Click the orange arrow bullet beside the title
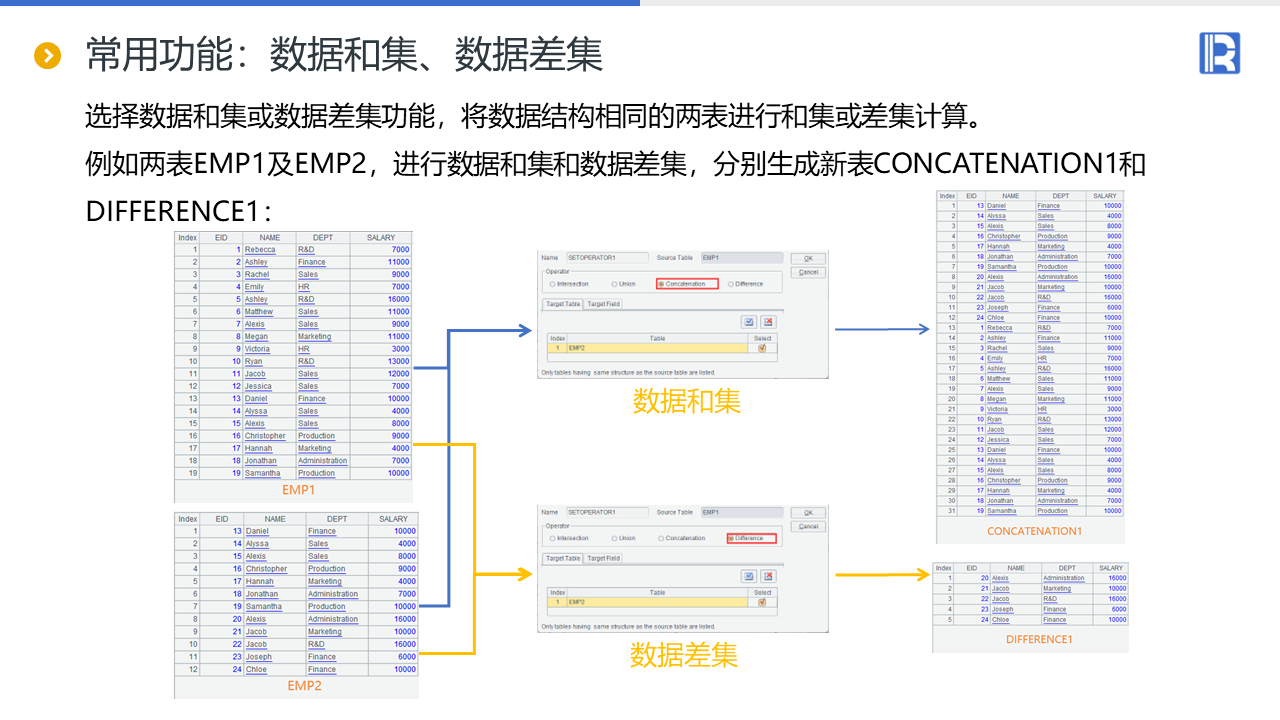Viewport: 1280px width, 720px height. click(x=48, y=55)
